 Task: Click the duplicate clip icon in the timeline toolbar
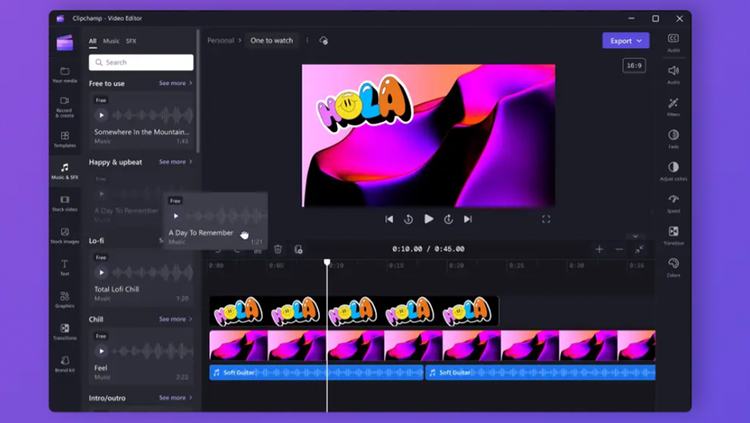[x=298, y=249]
